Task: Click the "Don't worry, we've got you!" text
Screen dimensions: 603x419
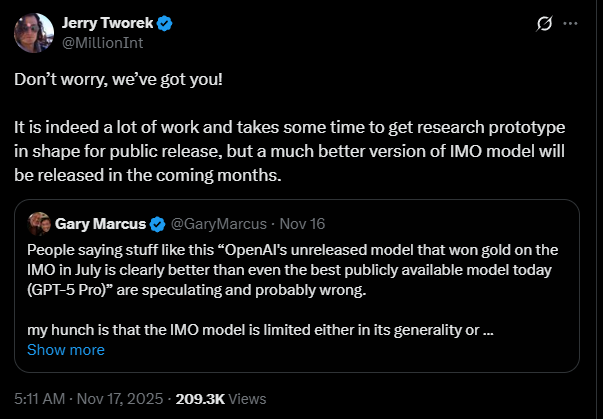Action: tap(118, 78)
